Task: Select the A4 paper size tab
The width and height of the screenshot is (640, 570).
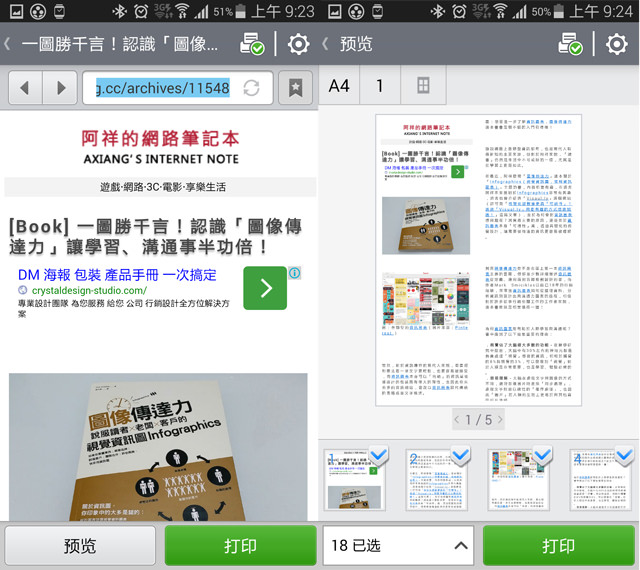Action: (339, 85)
